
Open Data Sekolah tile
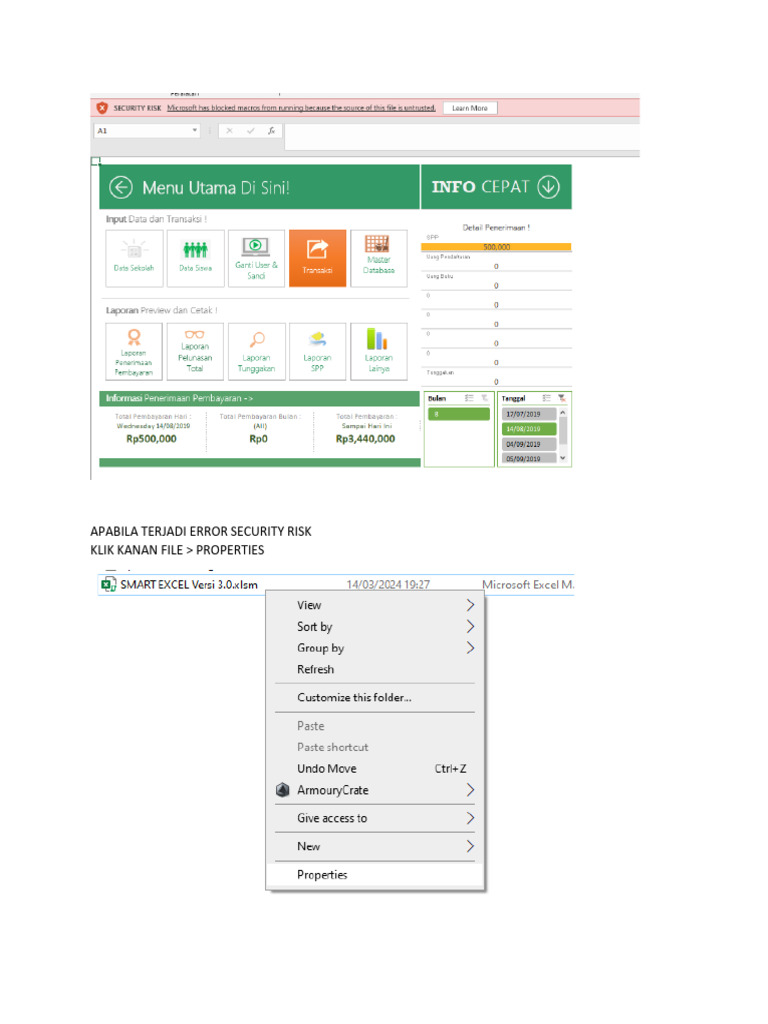[134, 259]
